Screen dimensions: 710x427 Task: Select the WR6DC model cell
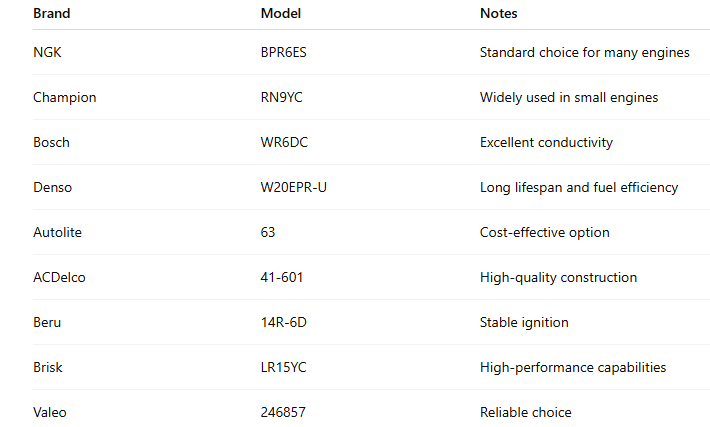[284, 142]
